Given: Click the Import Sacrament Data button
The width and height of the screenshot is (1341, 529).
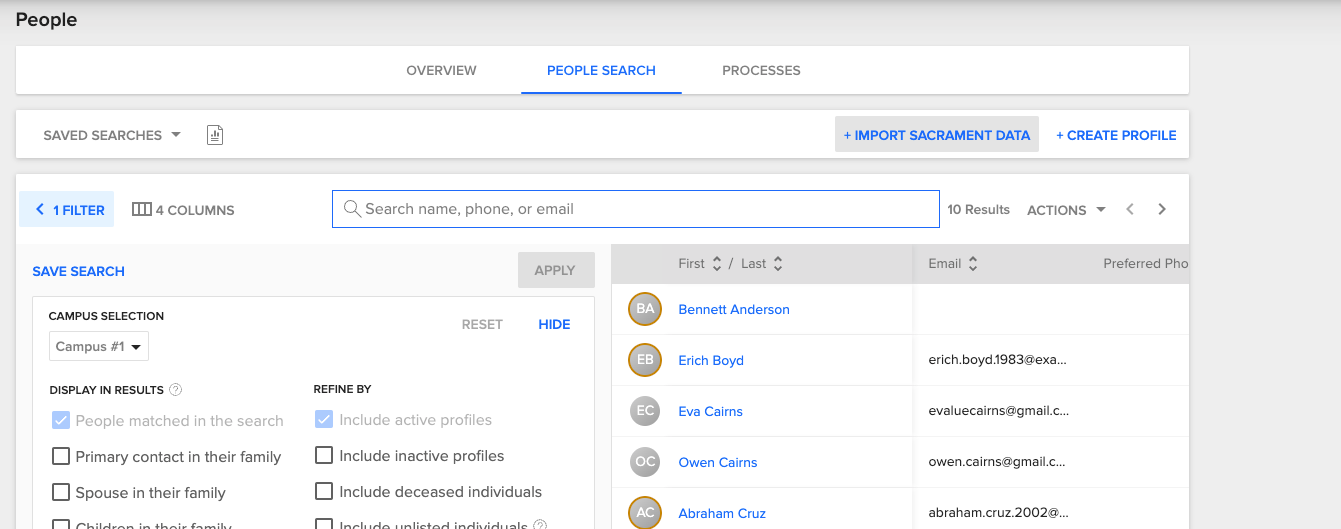Looking at the screenshot, I should 936,135.
